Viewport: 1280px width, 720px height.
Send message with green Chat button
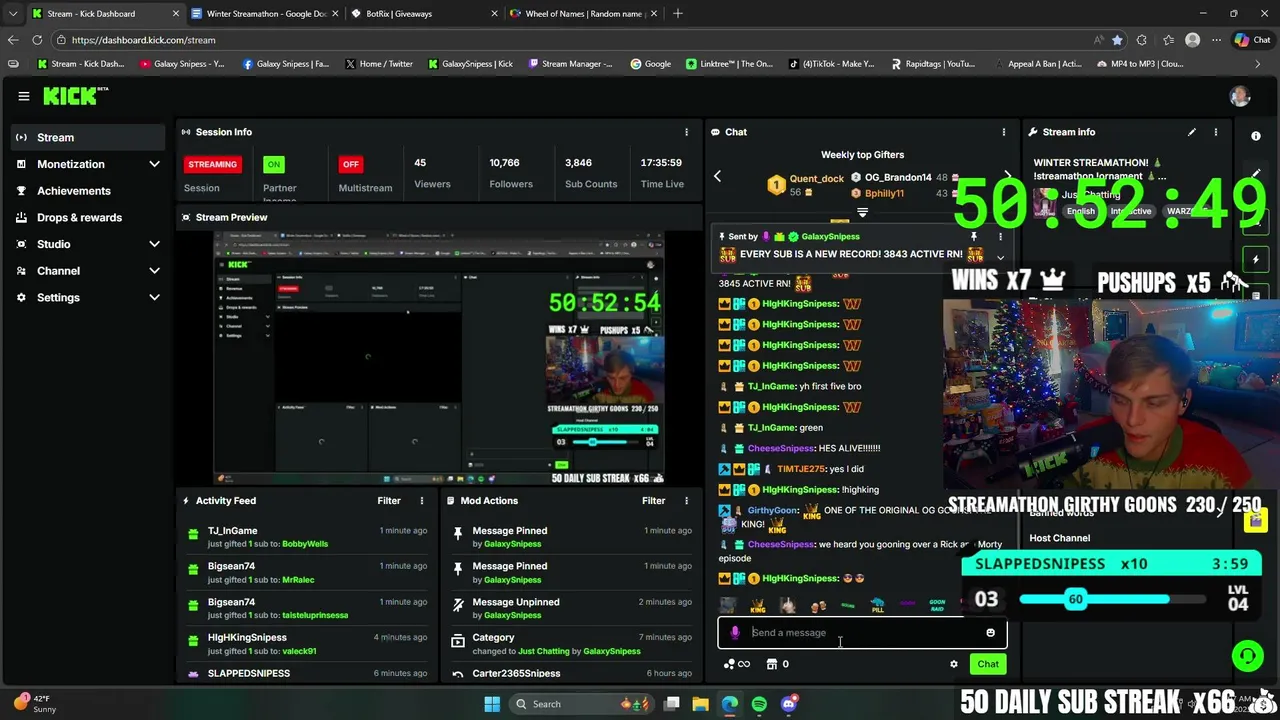(x=988, y=664)
